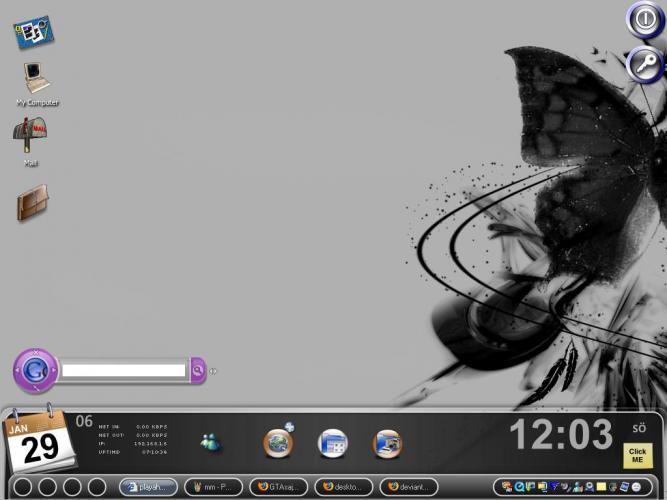Open the calendar widget showing Jan 29
This screenshot has width=667, height=500.
pos(40,443)
